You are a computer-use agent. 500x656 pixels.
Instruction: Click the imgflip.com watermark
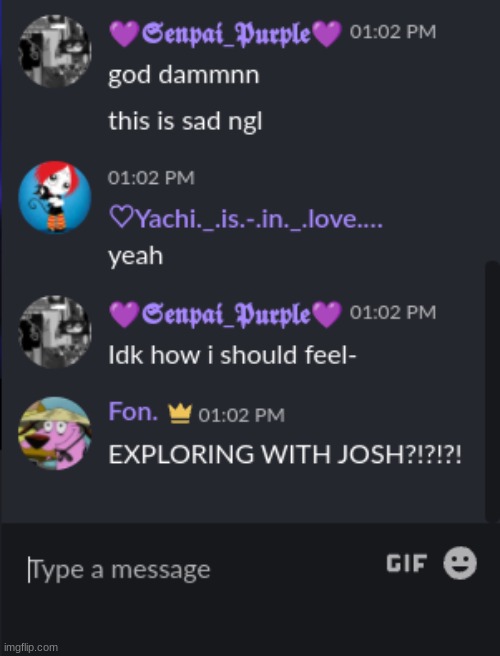(30, 648)
